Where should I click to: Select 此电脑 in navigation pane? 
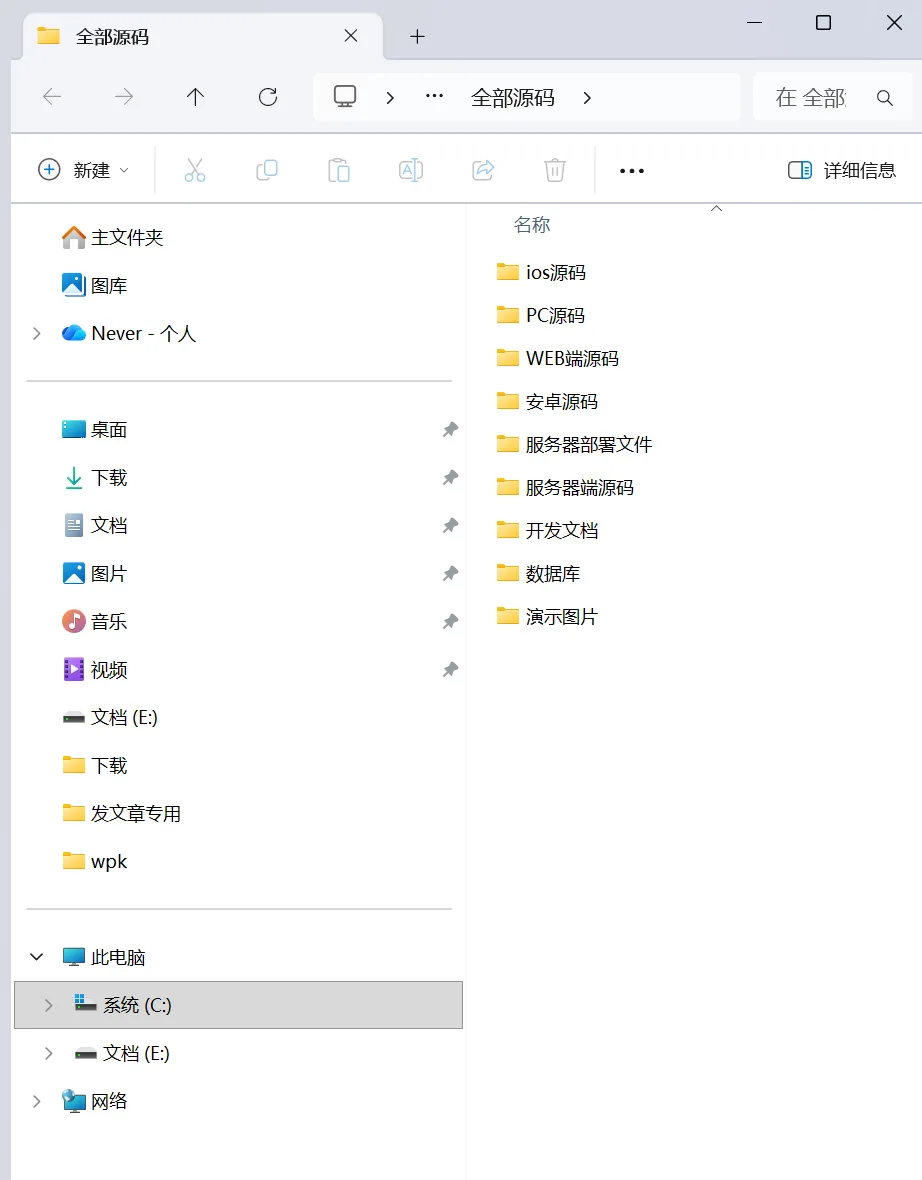103,957
